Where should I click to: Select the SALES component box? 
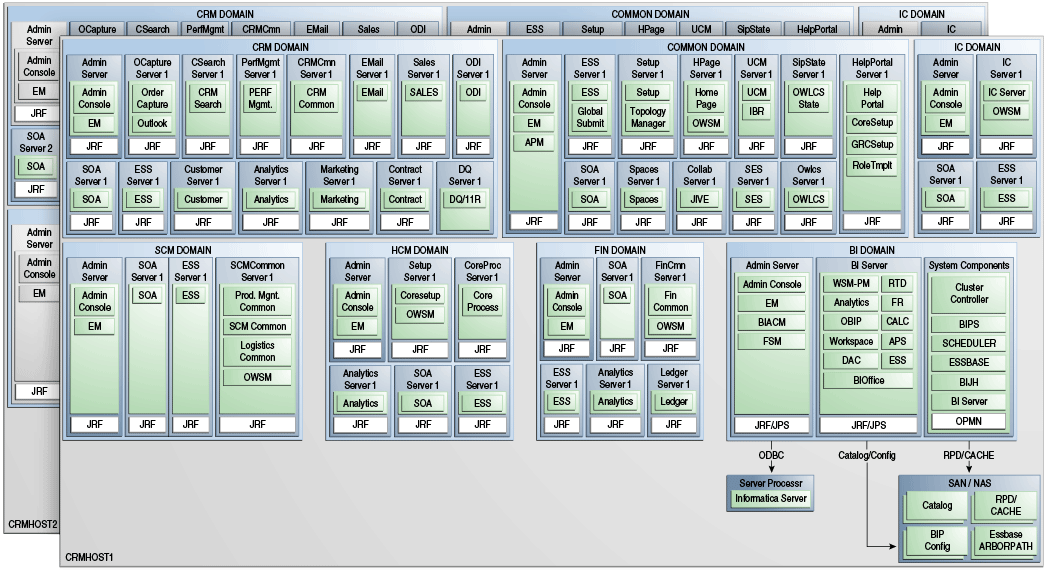(424, 93)
